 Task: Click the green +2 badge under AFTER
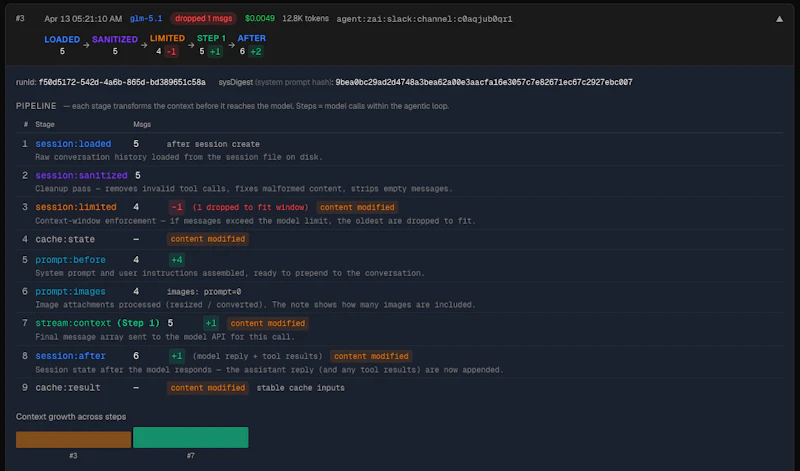point(256,52)
